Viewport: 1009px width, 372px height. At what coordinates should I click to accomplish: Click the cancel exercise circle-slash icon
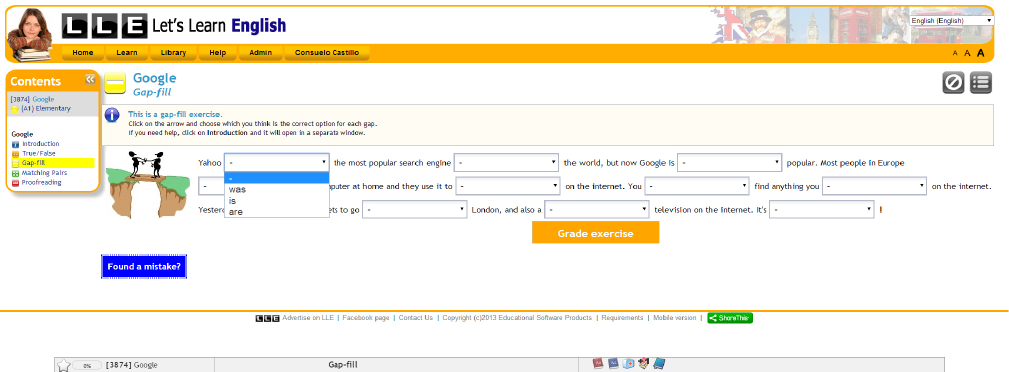pyautogui.click(x=953, y=82)
